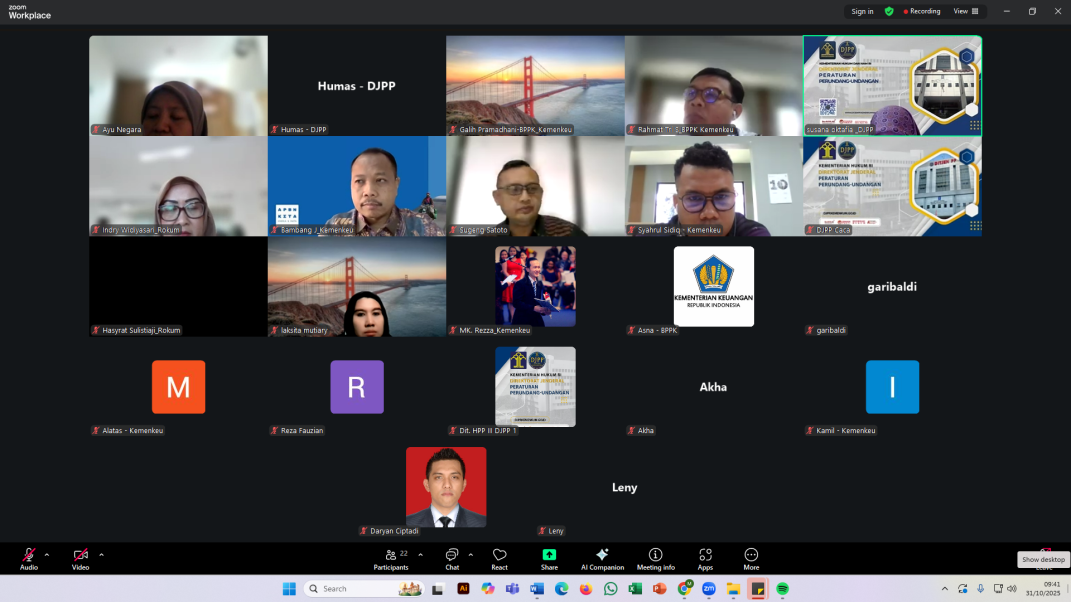Expand the audio options arrow

[47, 554]
